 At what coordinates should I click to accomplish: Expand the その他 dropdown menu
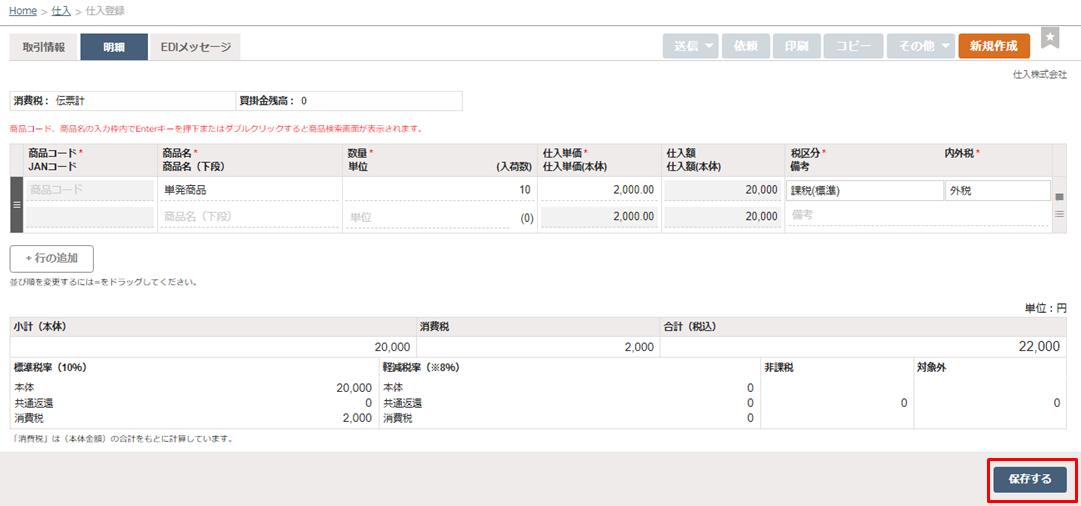[x=920, y=46]
